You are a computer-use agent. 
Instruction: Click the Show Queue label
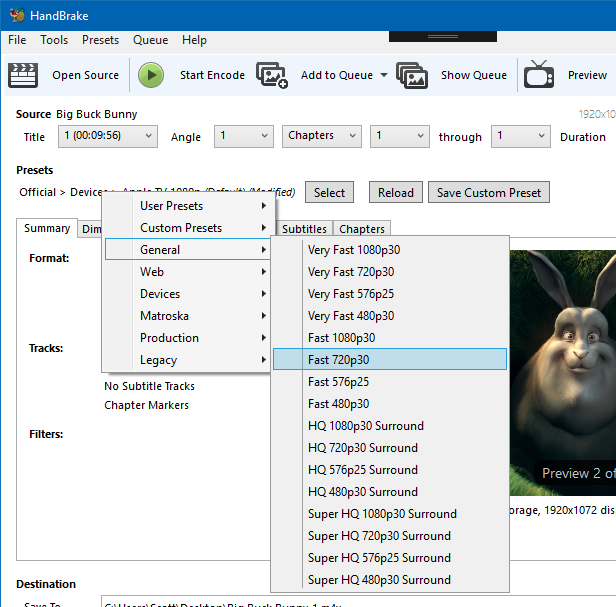(474, 75)
